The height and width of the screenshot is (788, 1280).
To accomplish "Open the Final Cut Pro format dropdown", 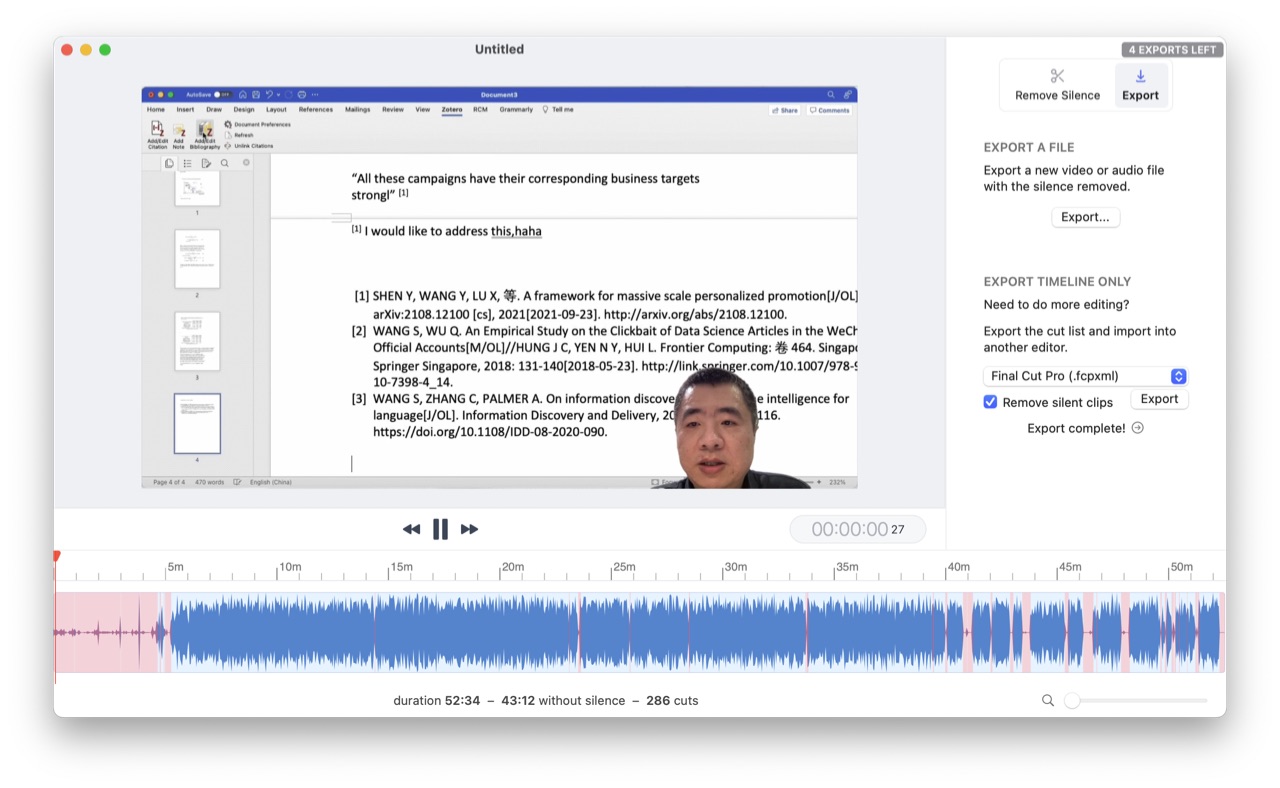I will [x=1085, y=376].
